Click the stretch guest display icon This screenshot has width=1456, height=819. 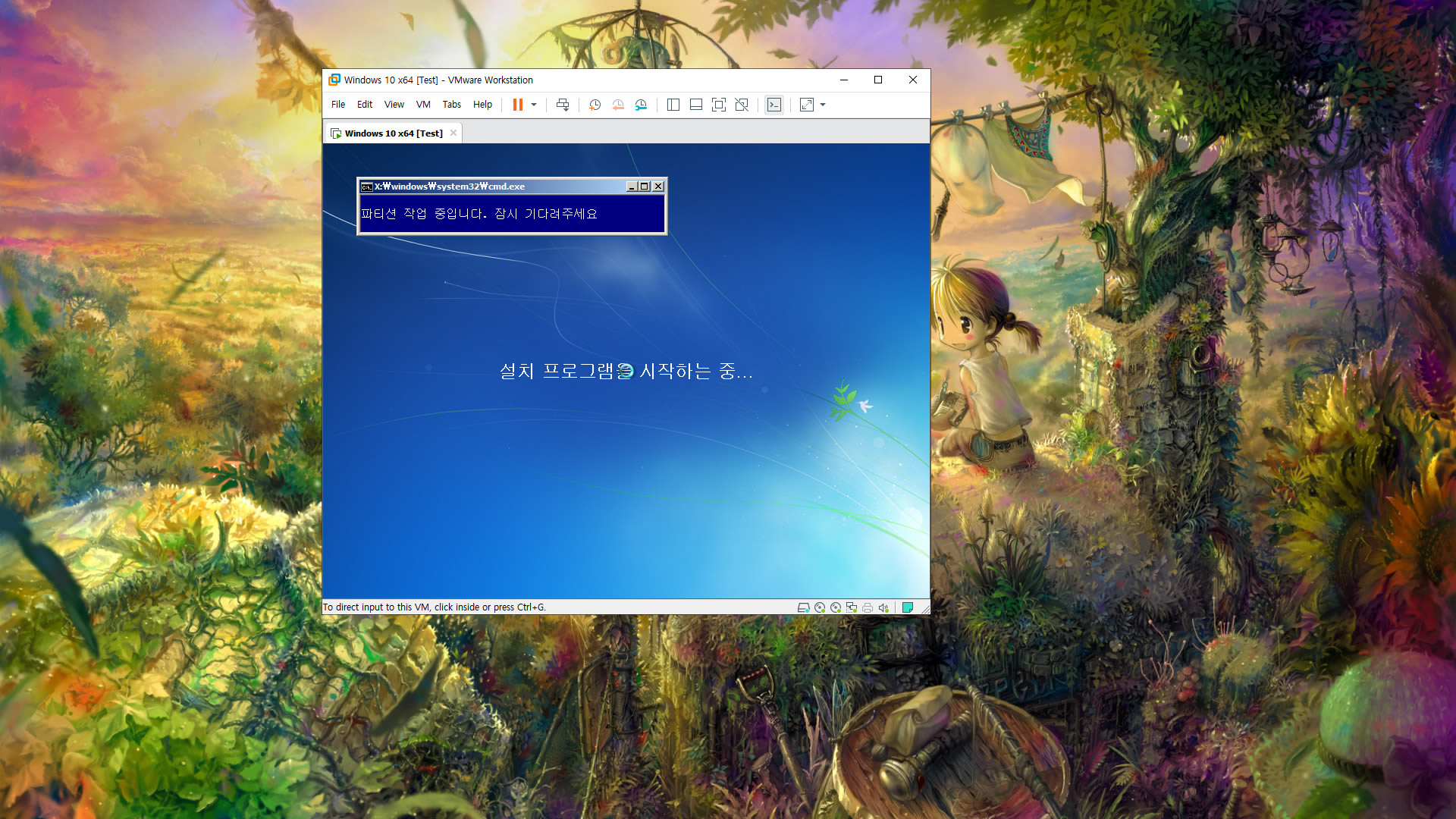(x=807, y=105)
